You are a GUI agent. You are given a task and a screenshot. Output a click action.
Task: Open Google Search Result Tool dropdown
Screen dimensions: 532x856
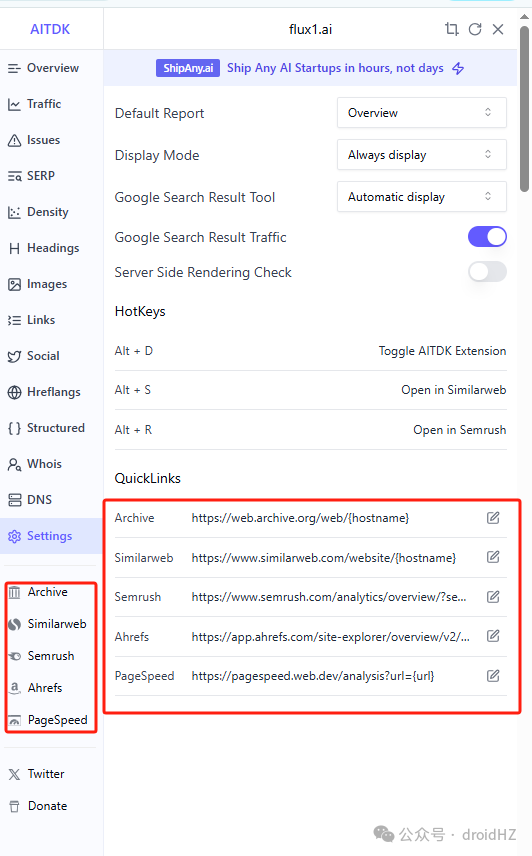point(422,197)
